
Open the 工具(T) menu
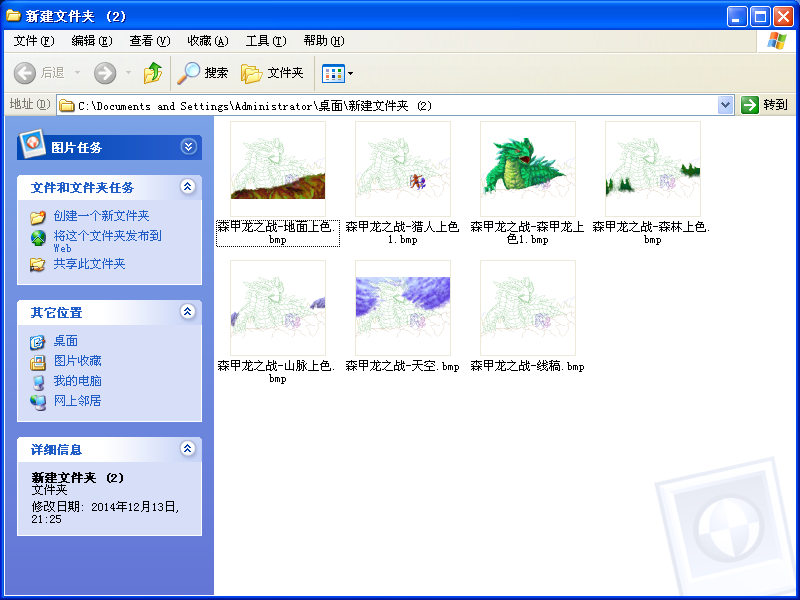(266, 41)
